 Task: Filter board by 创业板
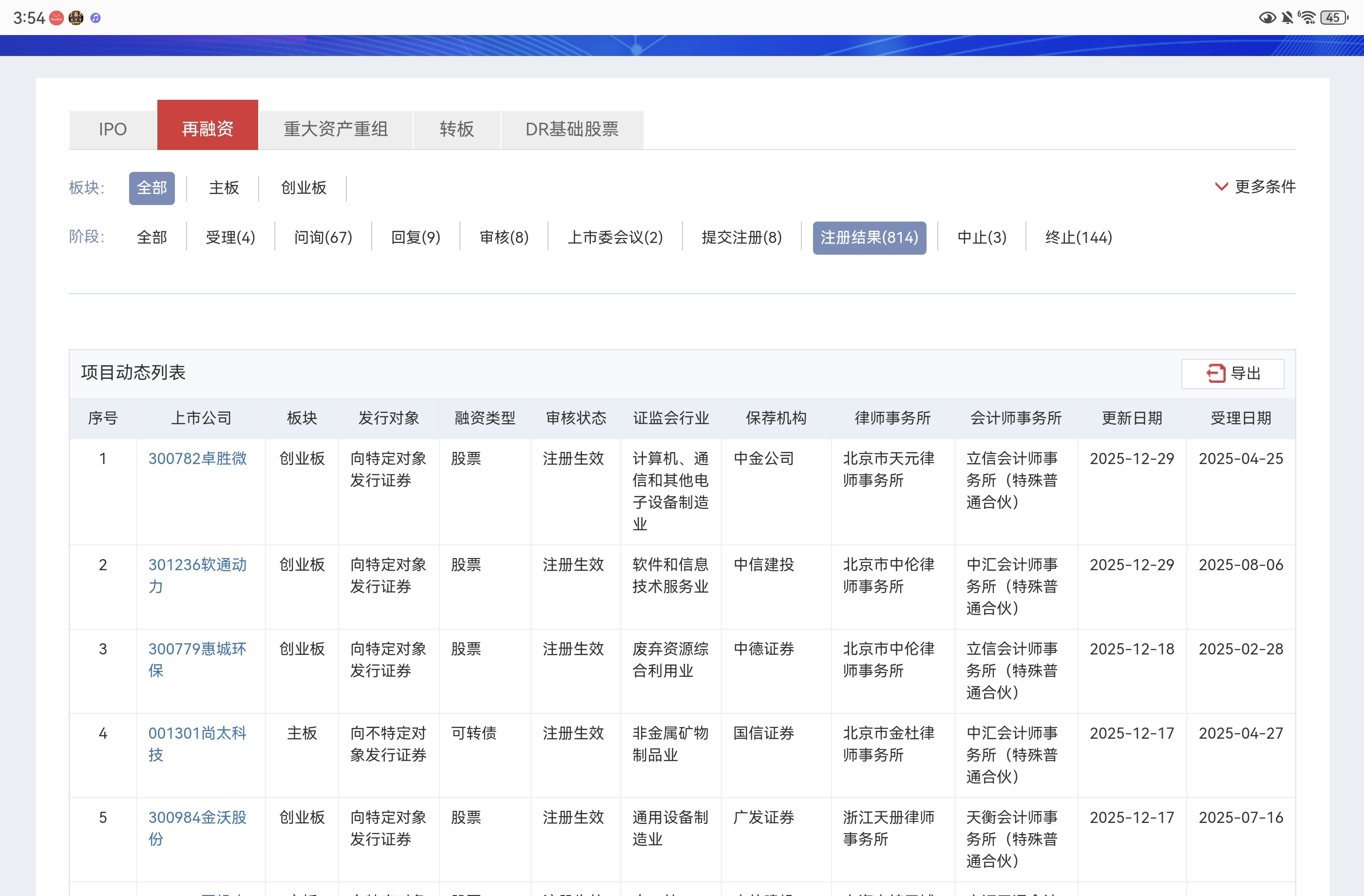click(x=303, y=188)
